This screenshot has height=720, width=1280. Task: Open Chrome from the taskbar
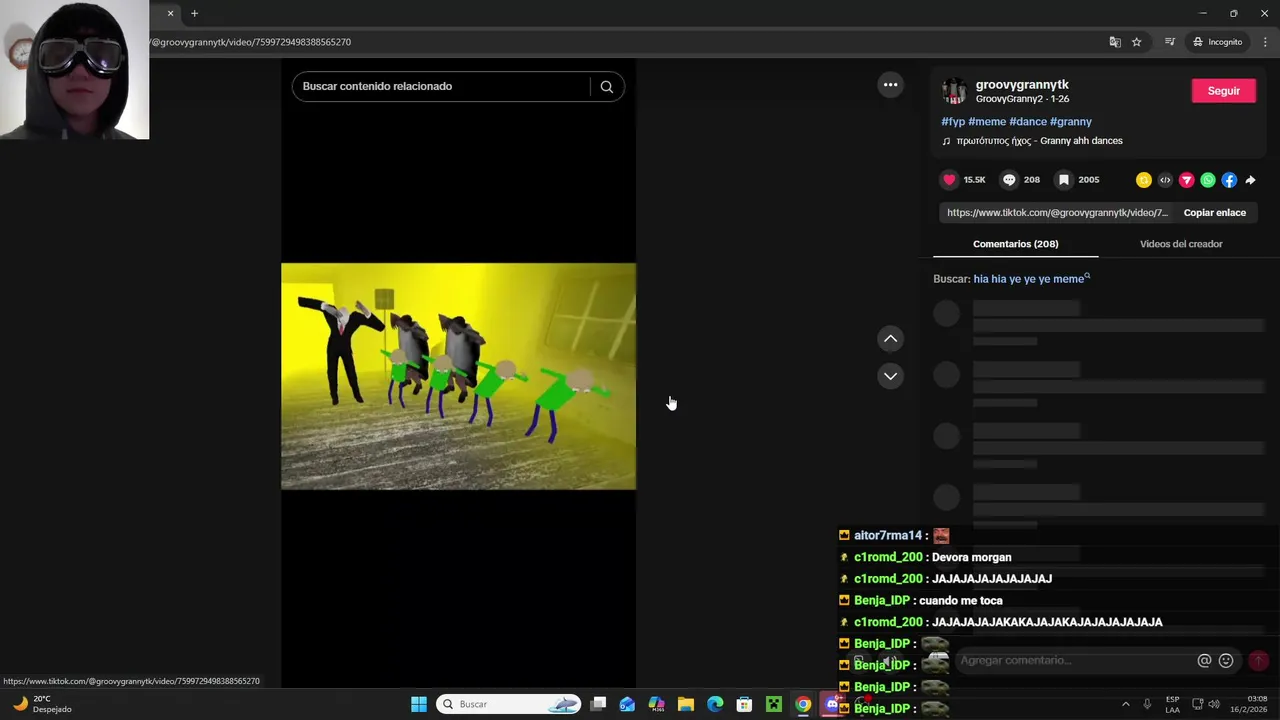803,704
